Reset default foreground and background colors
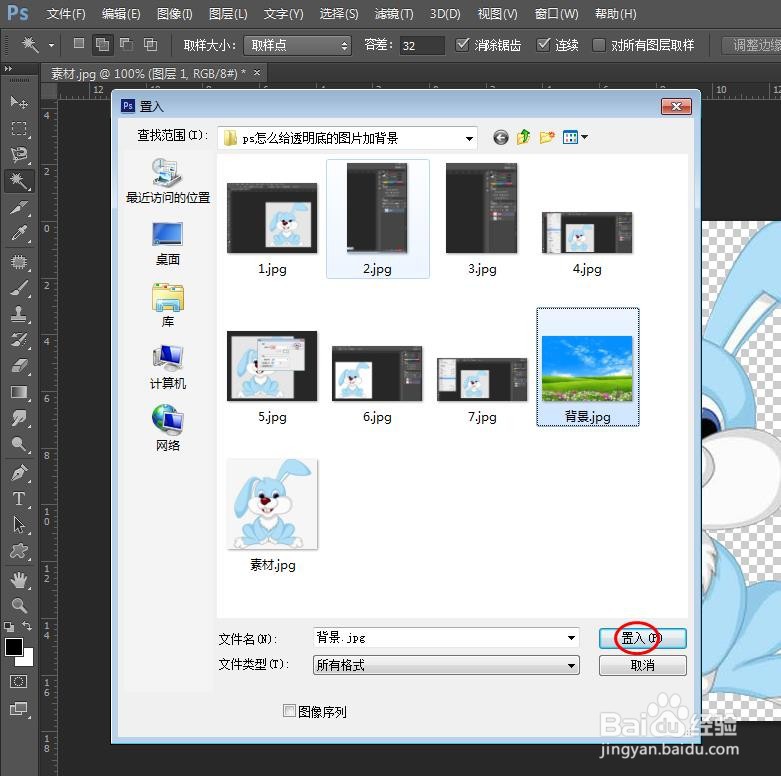The width and height of the screenshot is (781, 776). [8, 627]
